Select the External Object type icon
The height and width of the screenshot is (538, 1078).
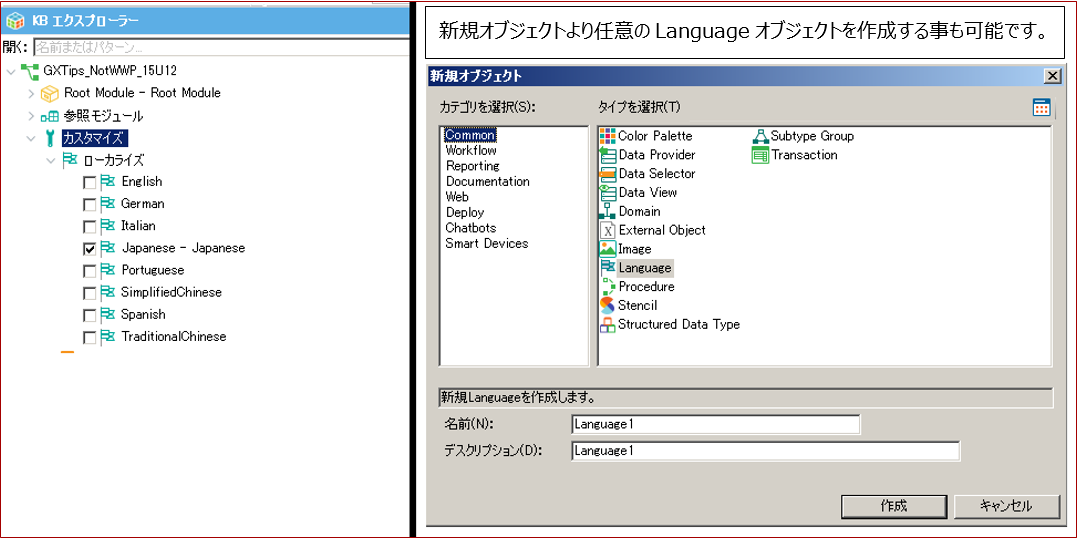pyautogui.click(x=607, y=230)
